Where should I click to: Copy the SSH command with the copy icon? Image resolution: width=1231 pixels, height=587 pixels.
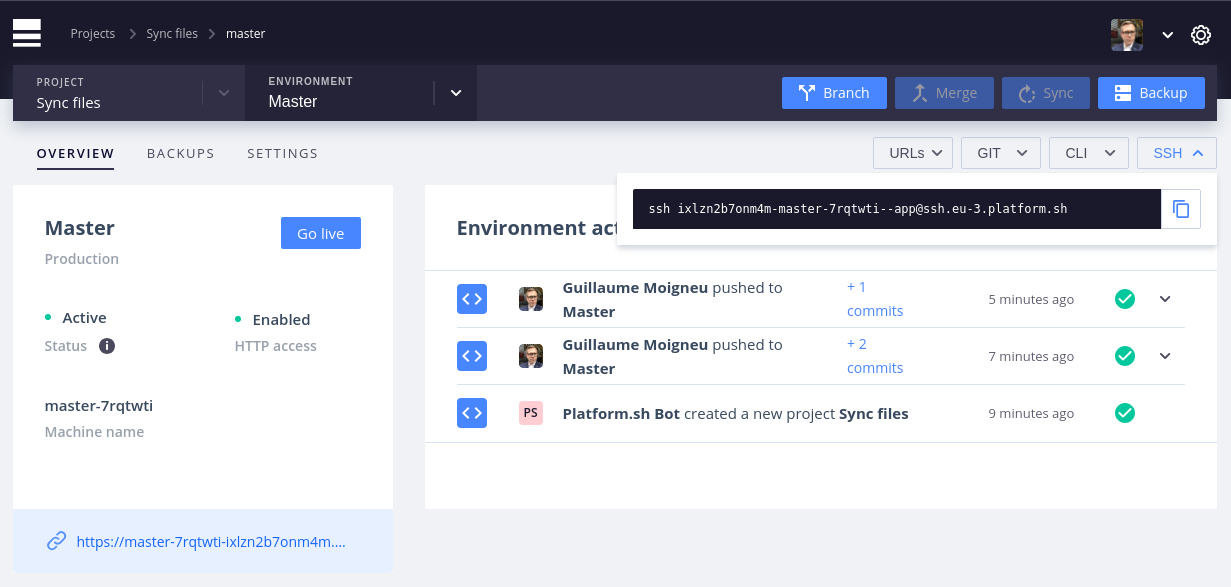1181,209
